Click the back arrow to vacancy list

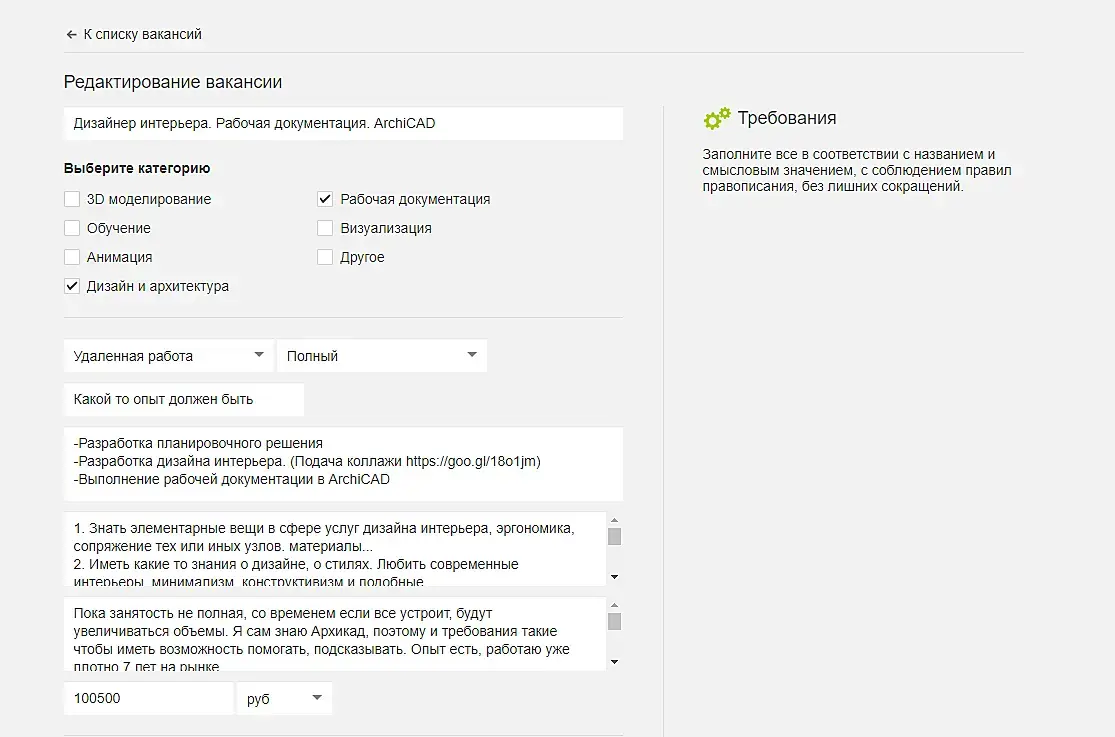(71, 35)
